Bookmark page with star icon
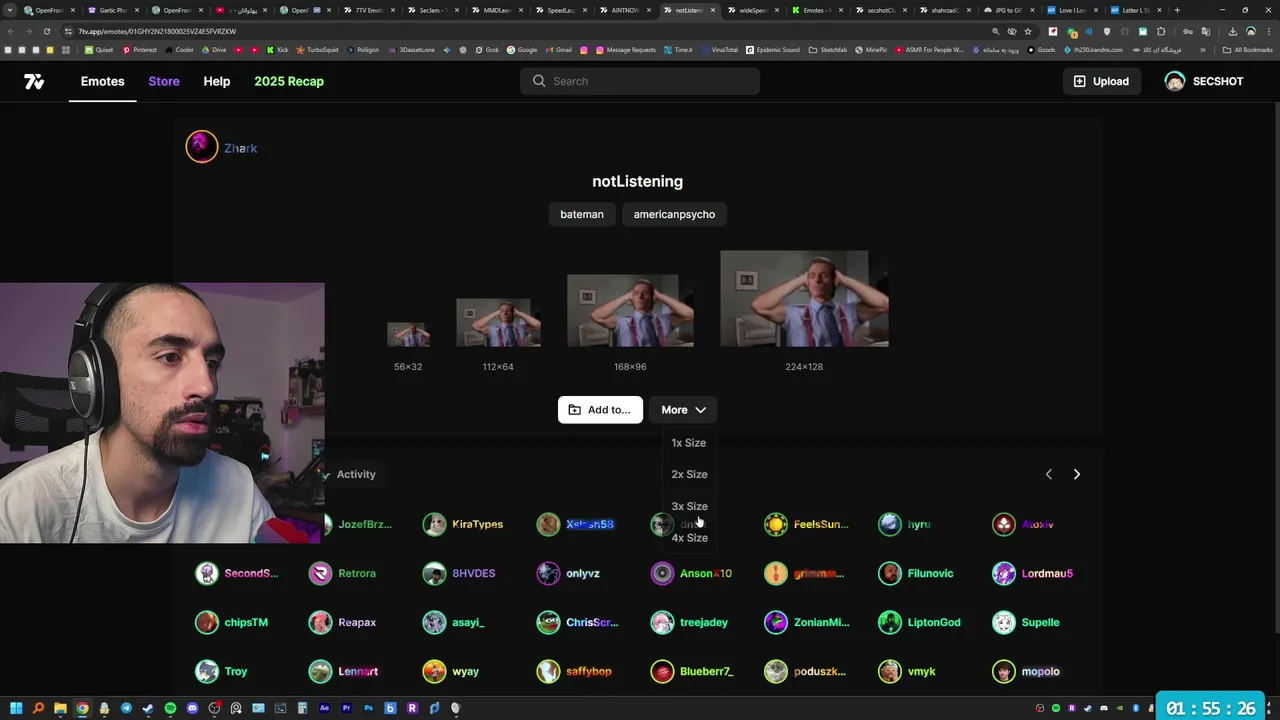 coord(1027,31)
